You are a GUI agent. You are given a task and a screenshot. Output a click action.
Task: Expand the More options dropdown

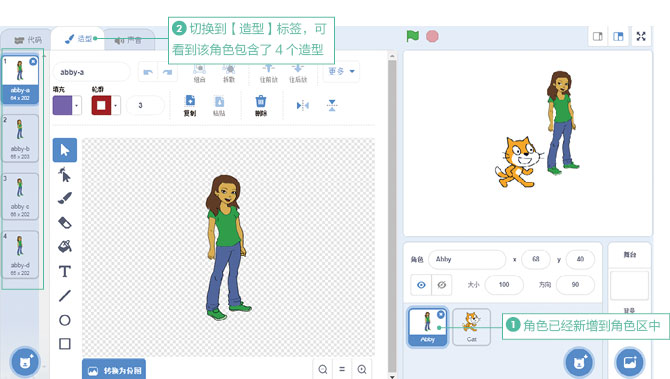pos(342,71)
